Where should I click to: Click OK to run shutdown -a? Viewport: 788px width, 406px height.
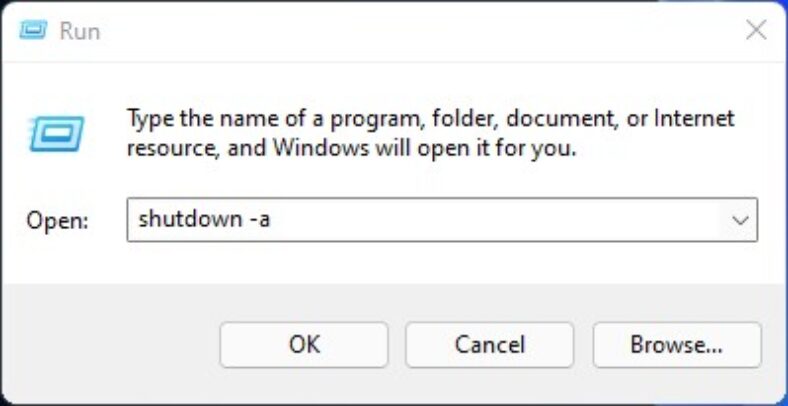(x=304, y=345)
